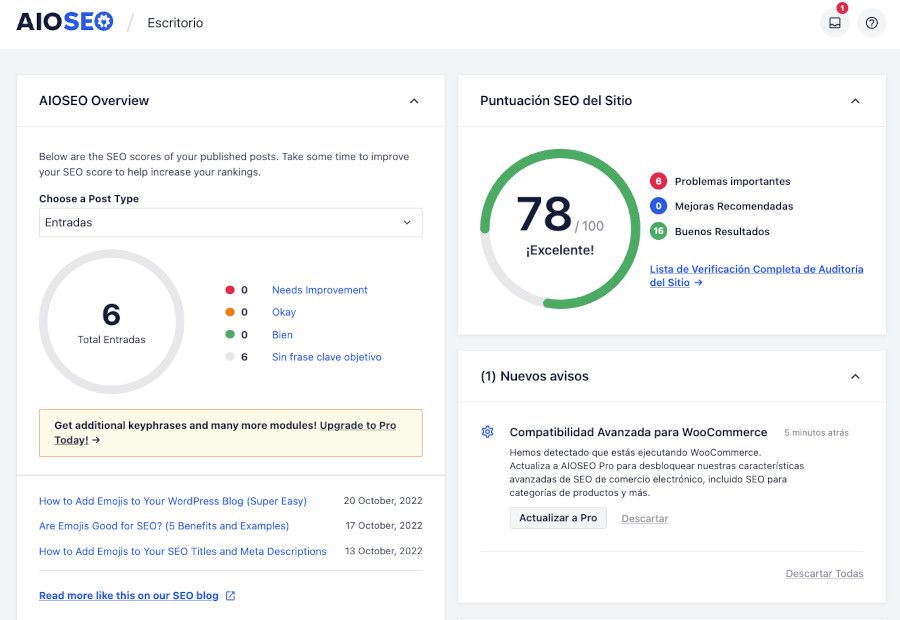Viewport: 900px width, 620px height.
Task: Open the Needs Improvement posts link
Action: coord(320,290)
